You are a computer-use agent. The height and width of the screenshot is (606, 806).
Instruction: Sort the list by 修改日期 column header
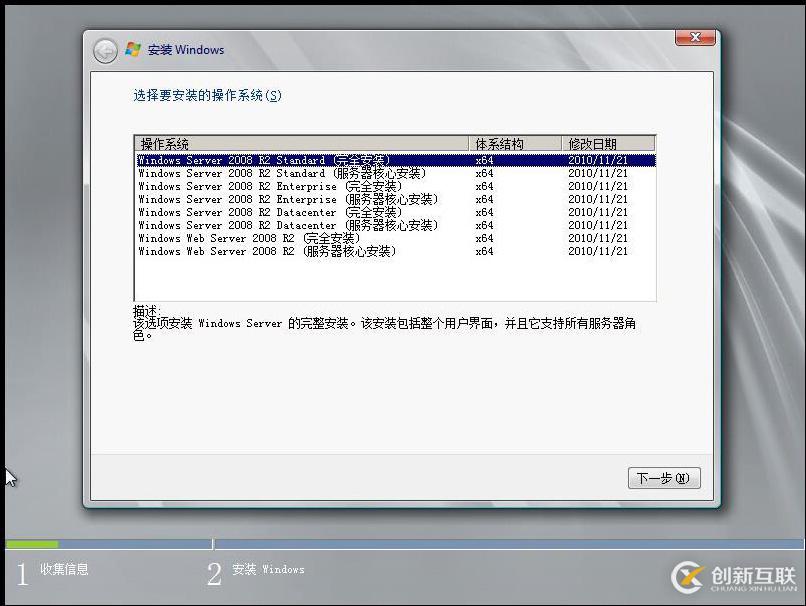[x=595, y=142]
